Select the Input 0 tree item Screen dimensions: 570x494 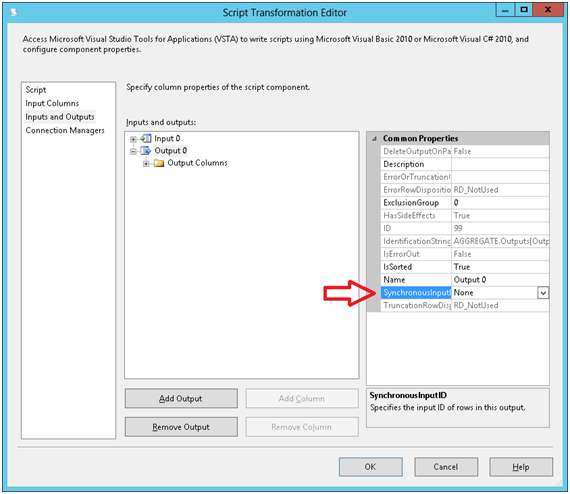(x=167, y=138)
